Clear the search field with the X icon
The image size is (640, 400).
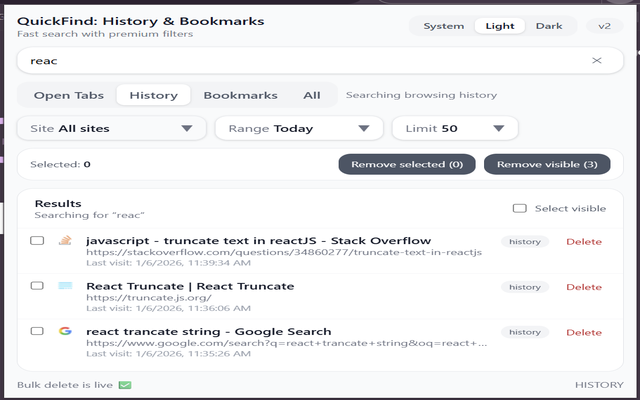pos(597,60)
